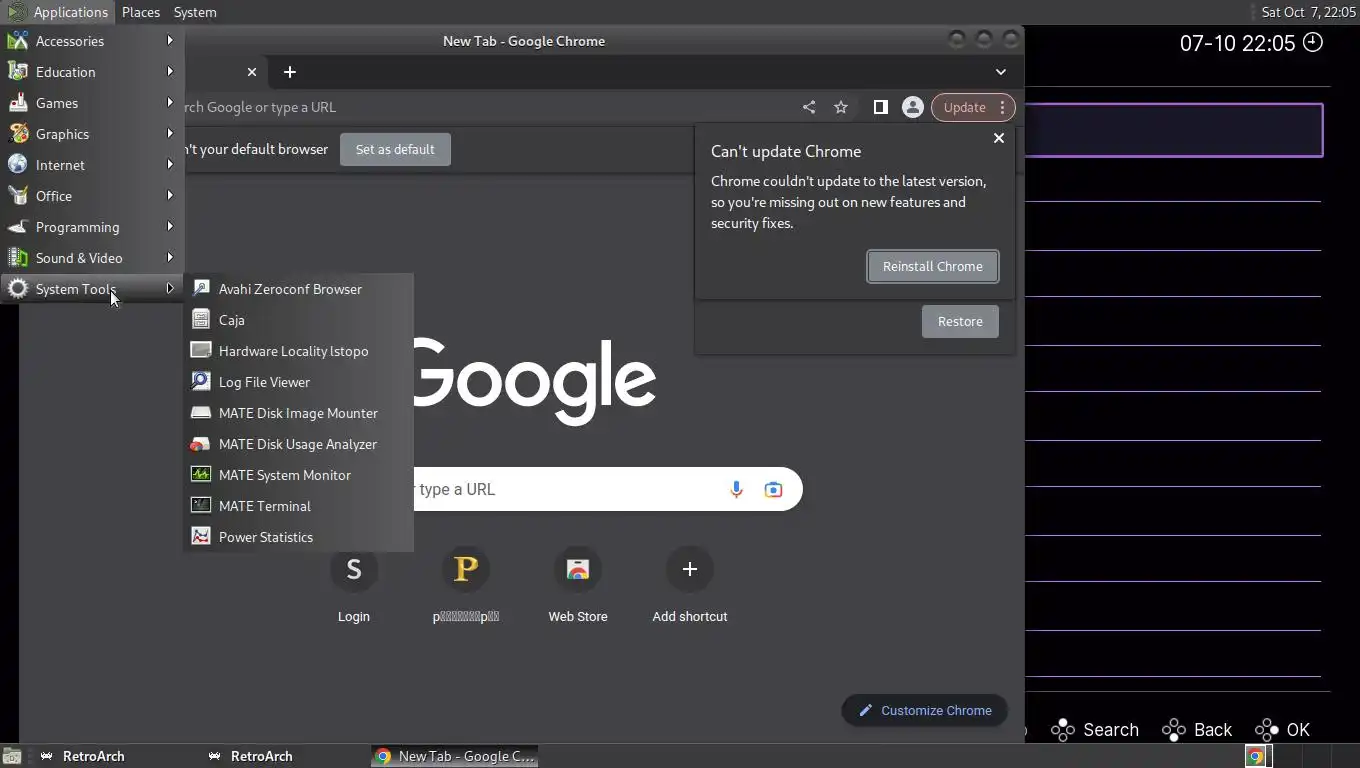Launch Log File Viewer
Viewport: 1360px width, 768px height.
298,382
